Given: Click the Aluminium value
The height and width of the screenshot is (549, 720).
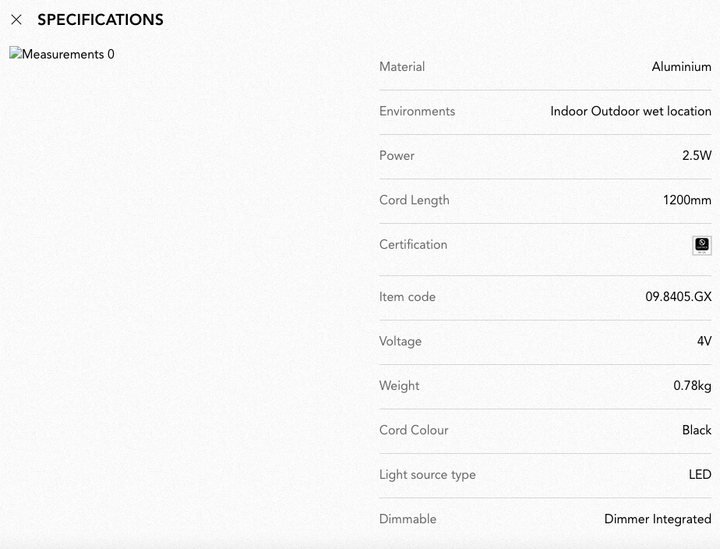Looking at the screenshot, I should pos(681,67).
